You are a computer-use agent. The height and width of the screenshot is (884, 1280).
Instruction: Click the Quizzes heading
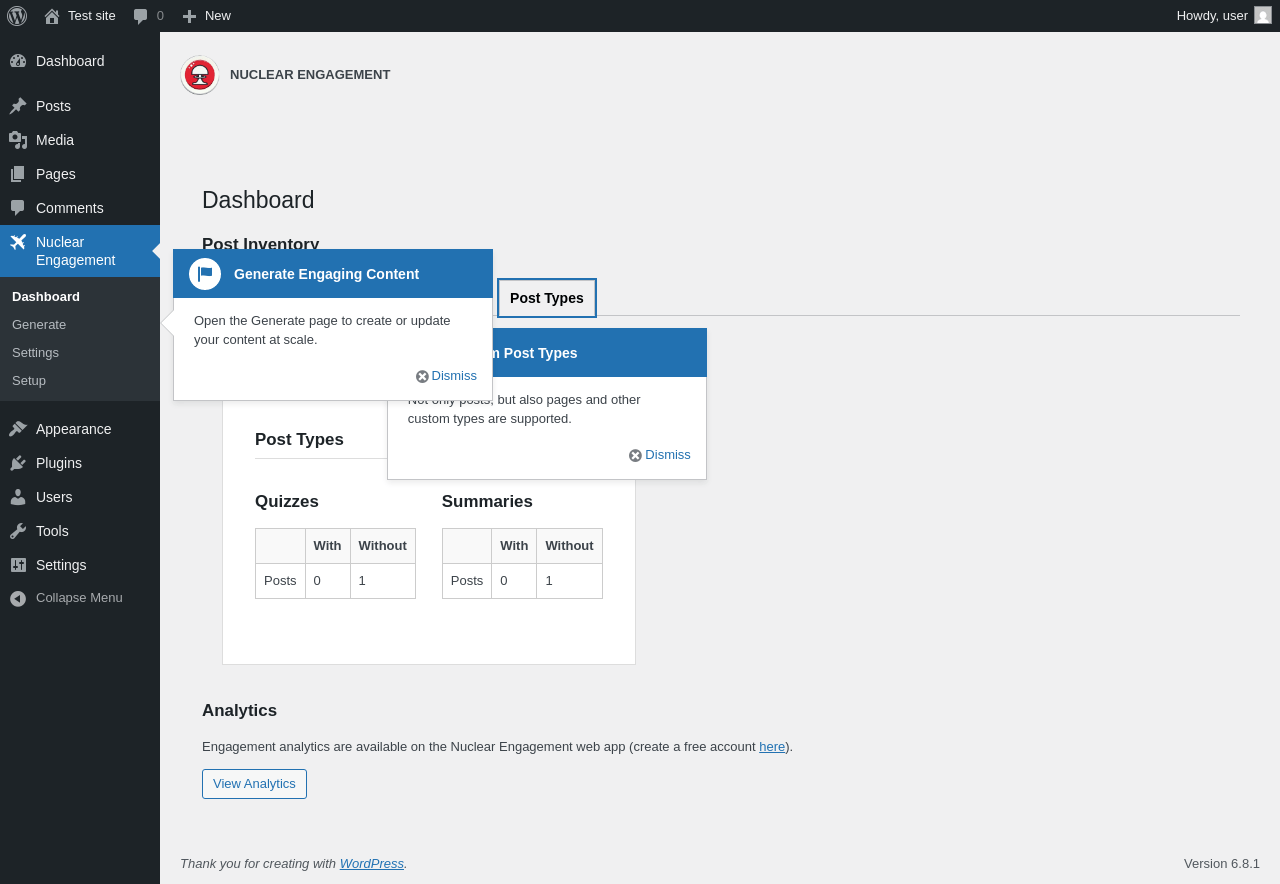[287, 502]
